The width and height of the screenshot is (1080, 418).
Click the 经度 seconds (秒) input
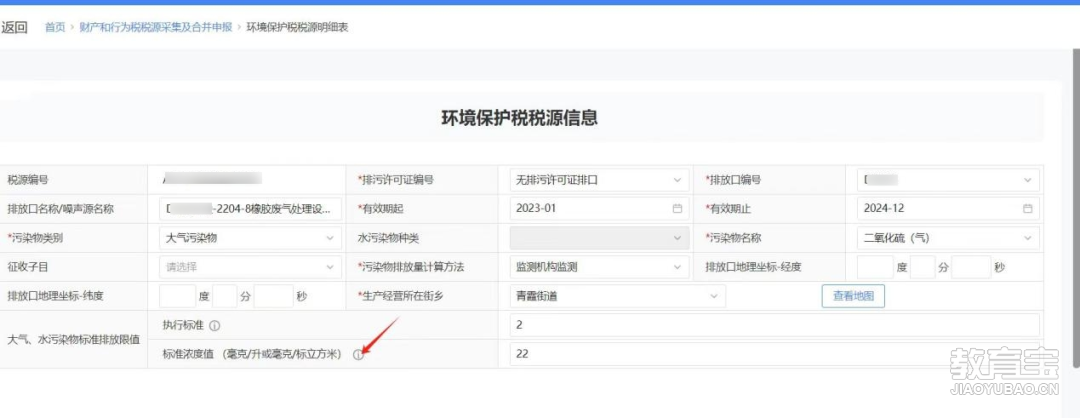pyautogui.click(x=971, y=267)
